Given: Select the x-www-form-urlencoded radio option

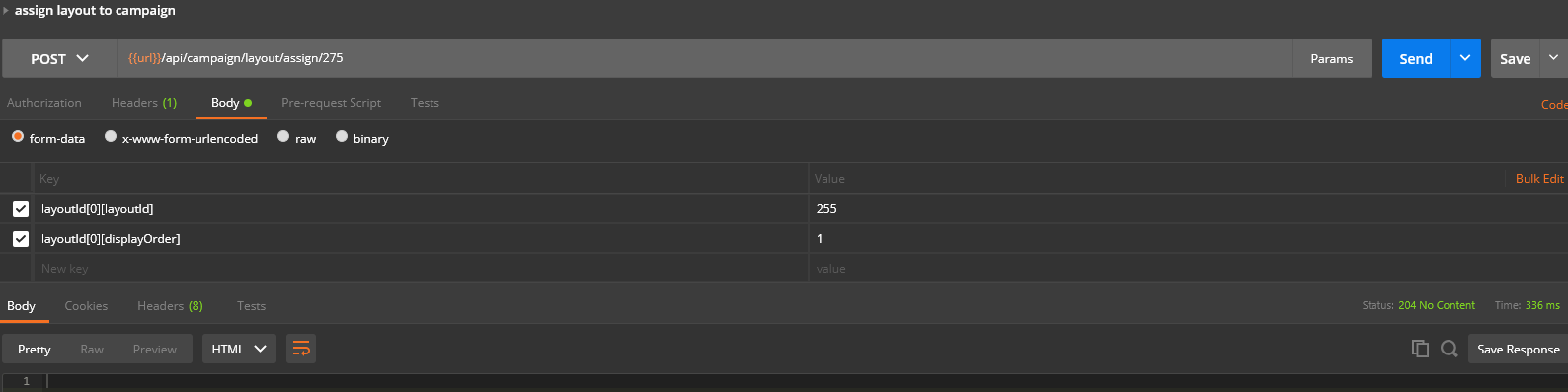Looking at the screenshot, I should tap(111, 137).
